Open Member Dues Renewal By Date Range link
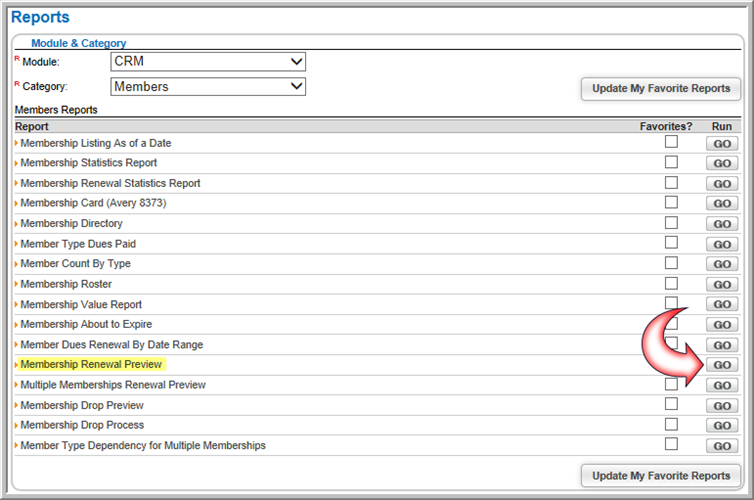The image size is (754, 500). [x=112, y=345]
